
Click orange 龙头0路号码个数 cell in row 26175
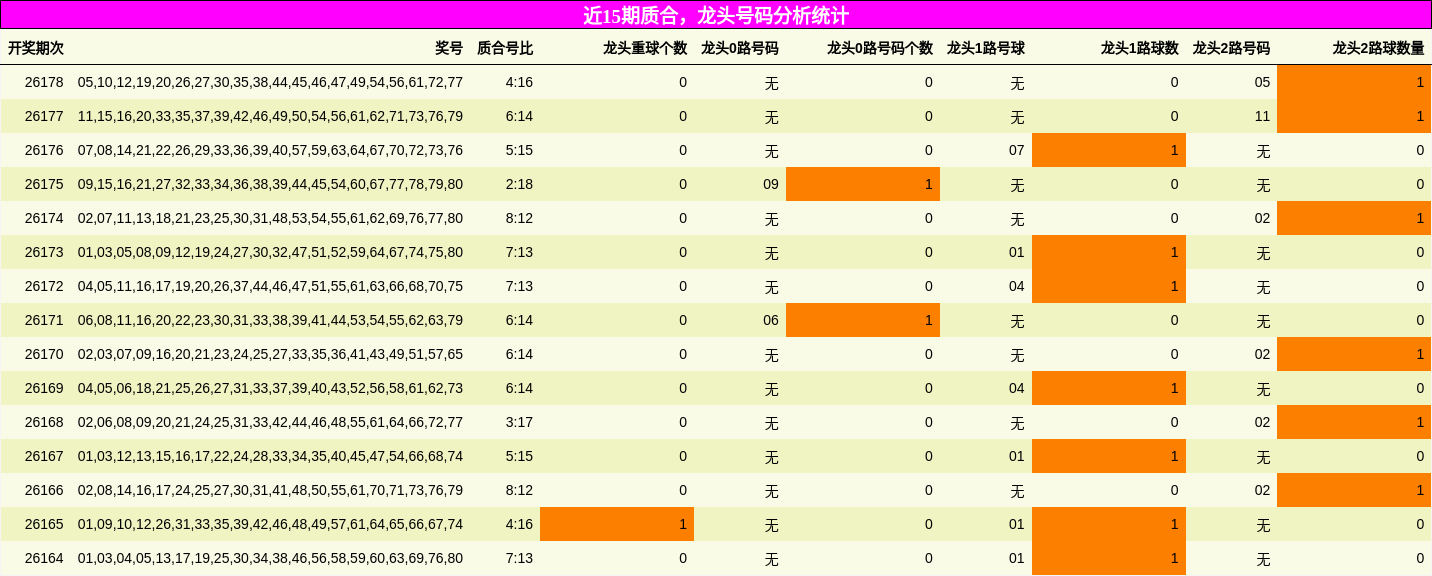863,184
